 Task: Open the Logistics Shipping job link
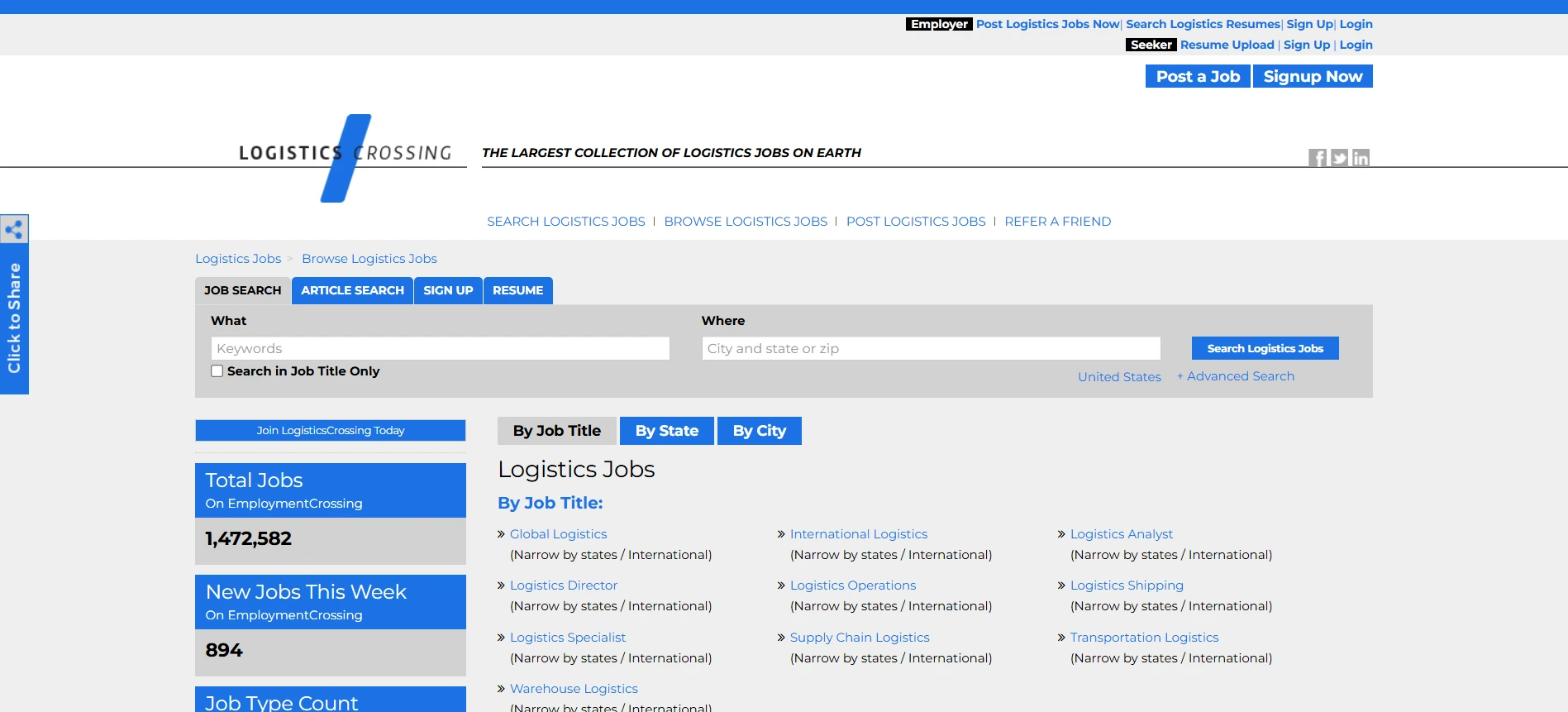(x=1127, y=585)
